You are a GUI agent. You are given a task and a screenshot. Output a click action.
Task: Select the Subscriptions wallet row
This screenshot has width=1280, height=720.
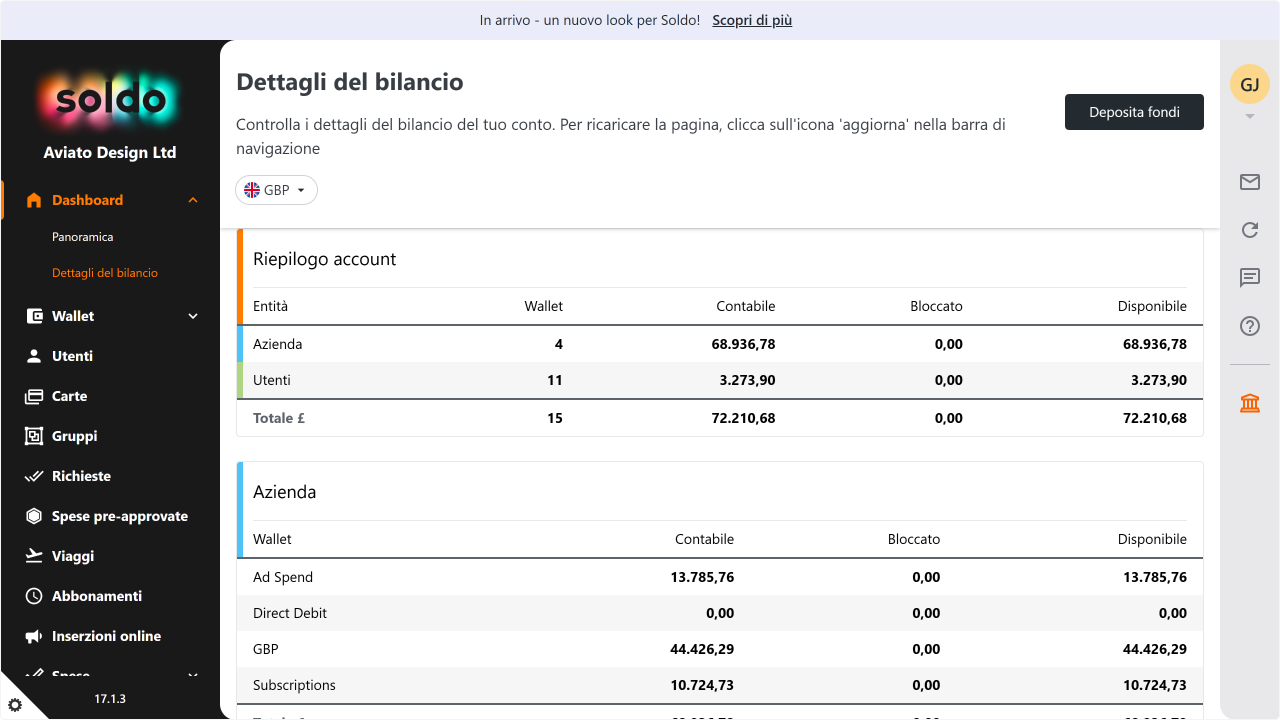point(720,685)
